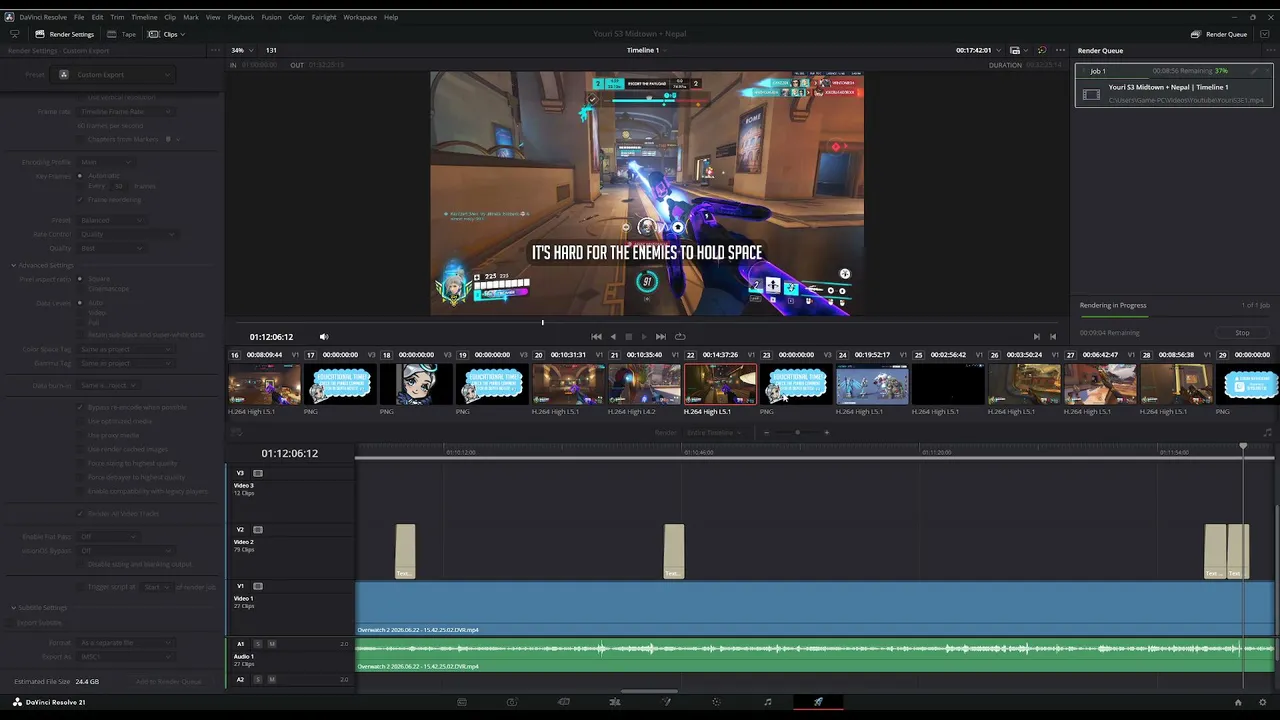1280x720 pixels.
Task: Open the Fairlight menu
Action: click(324, 17)
